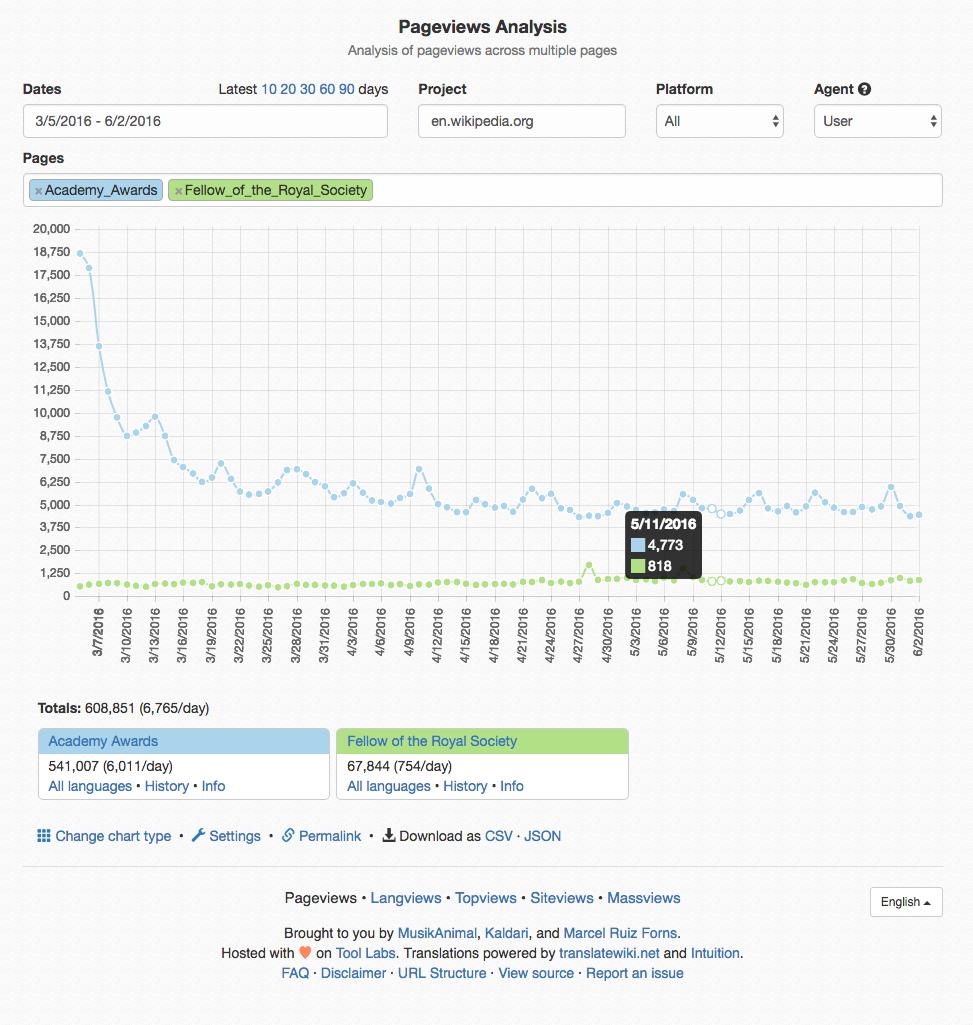The height and width of the screenshot is (1025, 973).
Task: Expand the English language selector
Action: 905,902
